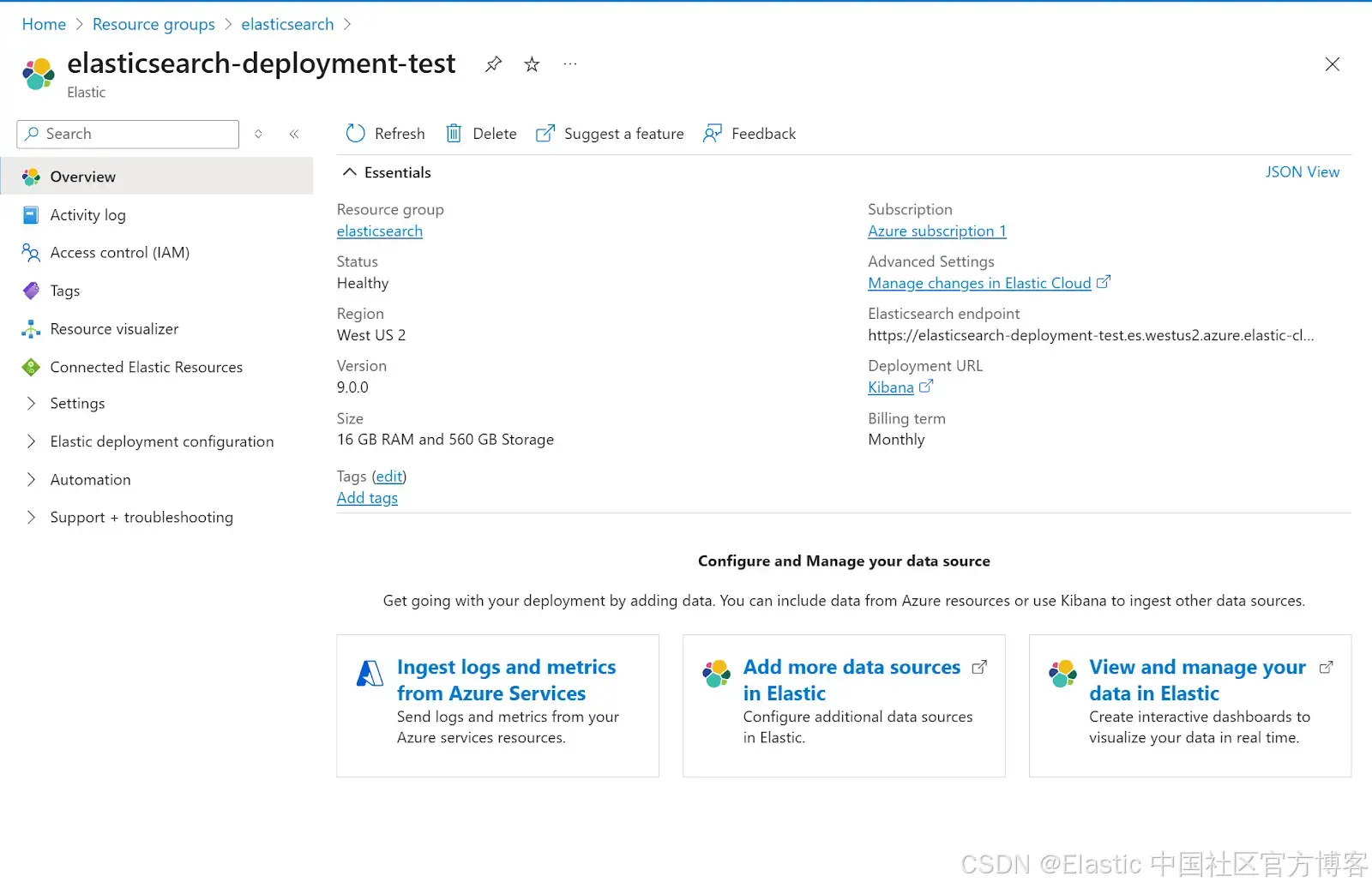
Task: Mark resource as favorite with star icon
Action: (x=532, y=64)
